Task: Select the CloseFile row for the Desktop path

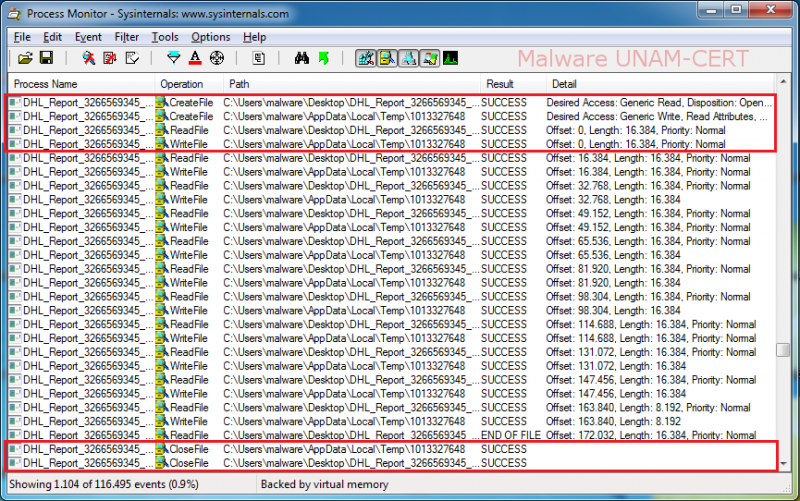Action: click(x=391, y=463)
